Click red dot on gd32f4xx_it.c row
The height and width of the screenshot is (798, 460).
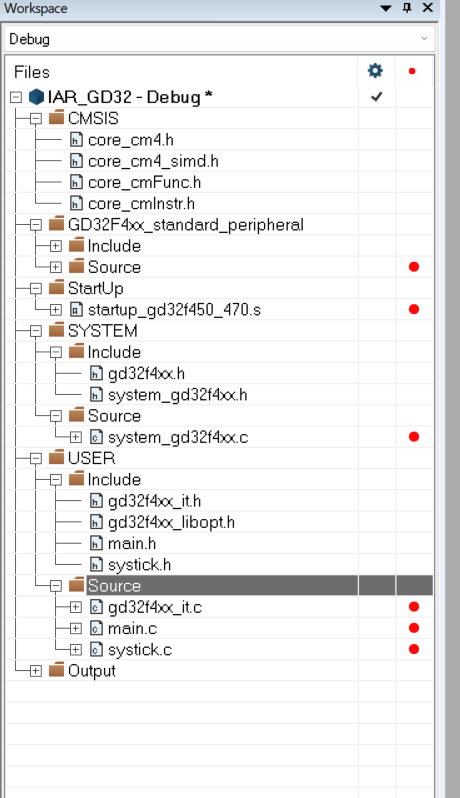coord(414,607)
